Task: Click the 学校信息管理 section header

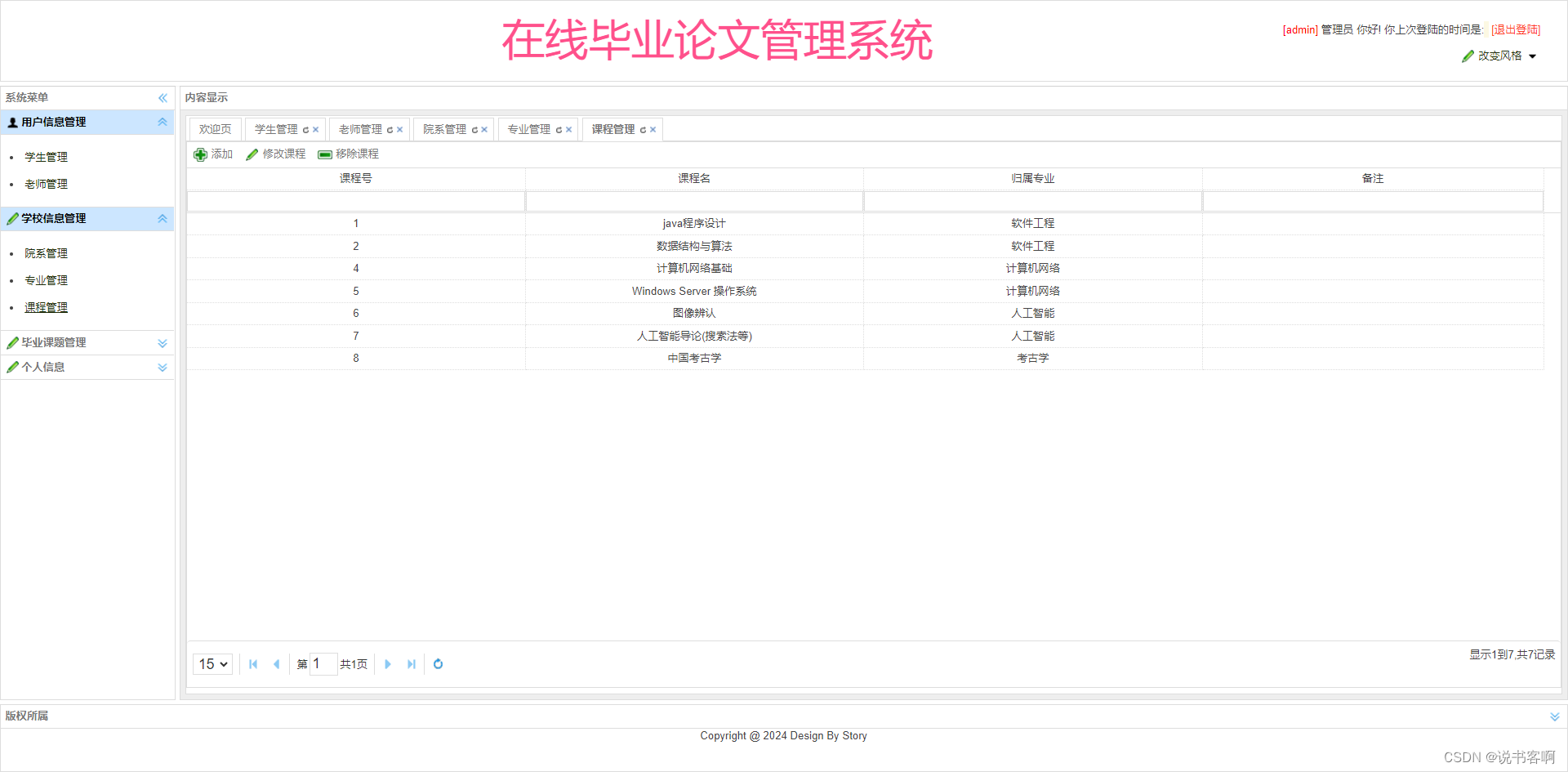Action: (x=87, y=219)
